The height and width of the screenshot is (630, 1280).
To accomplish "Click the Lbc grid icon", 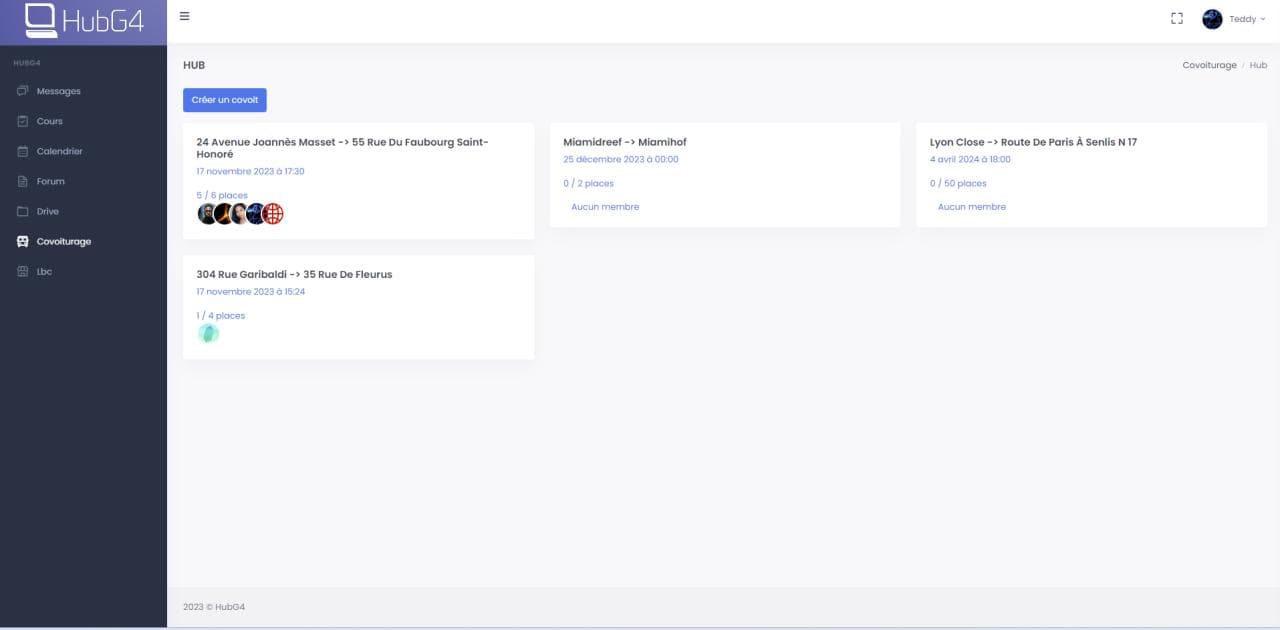I will (x=23, y=271).
